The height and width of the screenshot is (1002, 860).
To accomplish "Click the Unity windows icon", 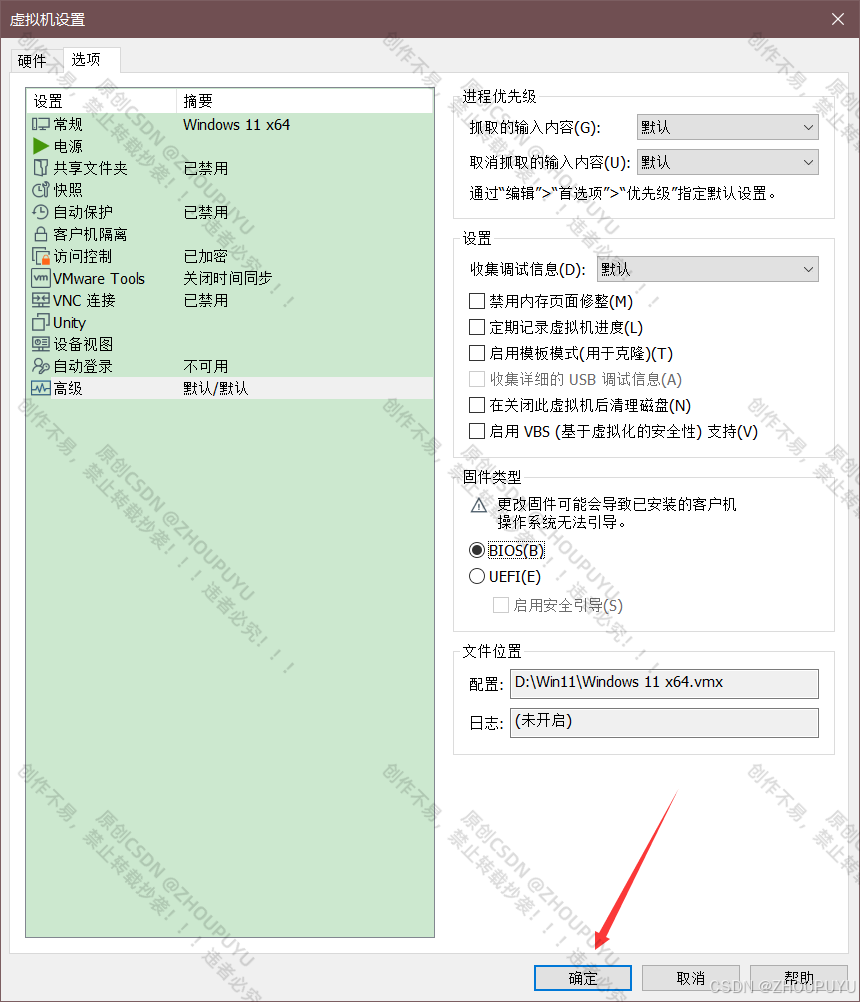I will [x=41, y=322].
